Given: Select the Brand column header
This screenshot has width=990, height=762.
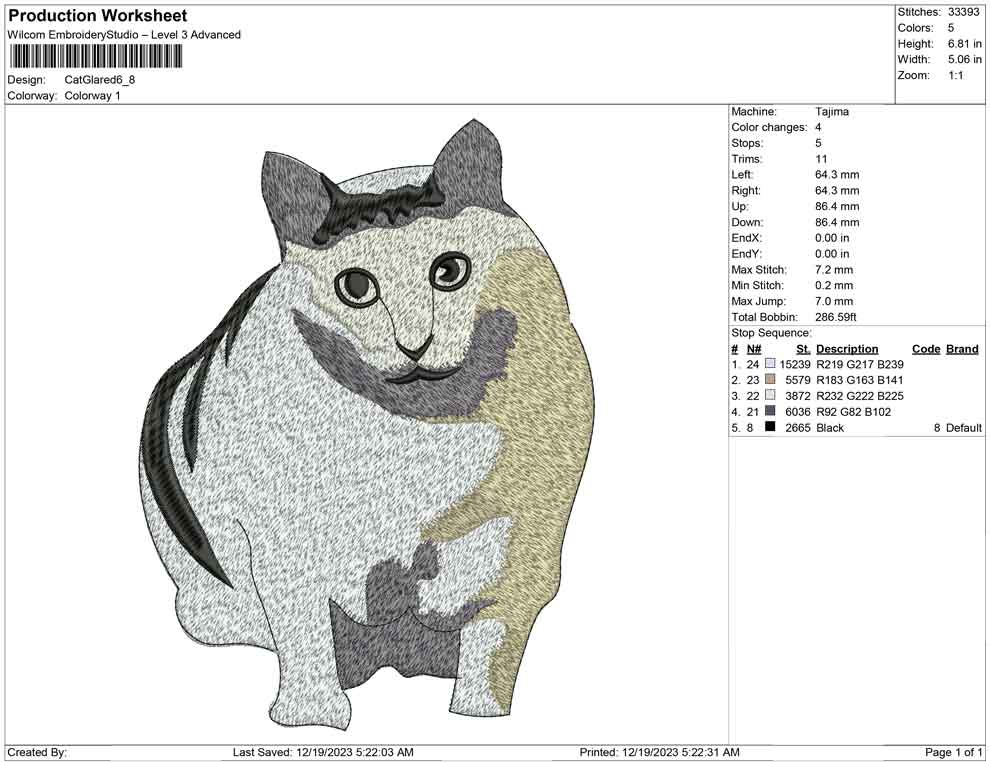Looking at the screenshot, I should click(x=961, y=348).
